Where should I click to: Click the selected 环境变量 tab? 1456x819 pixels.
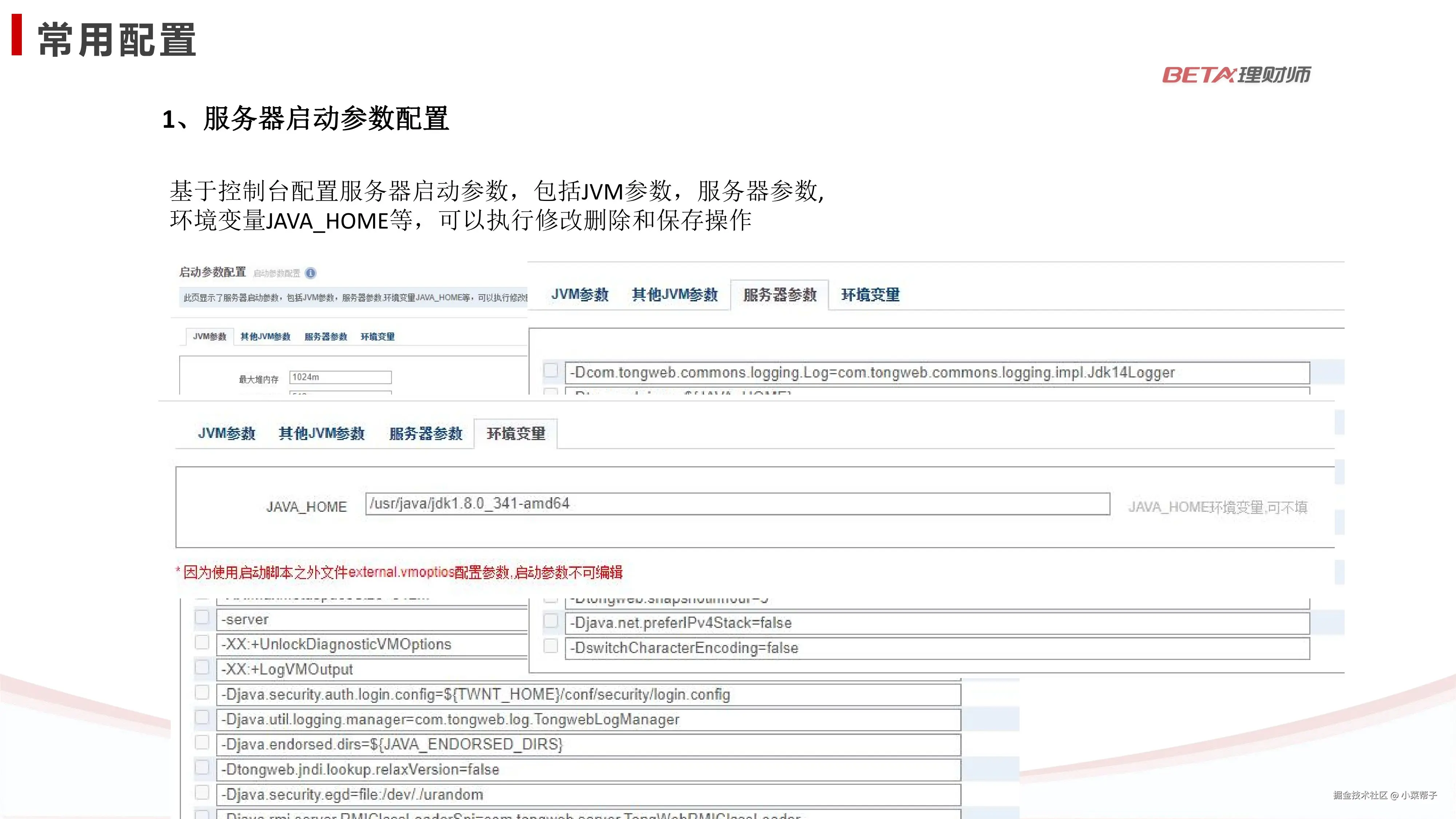click(x=515, y=434)
